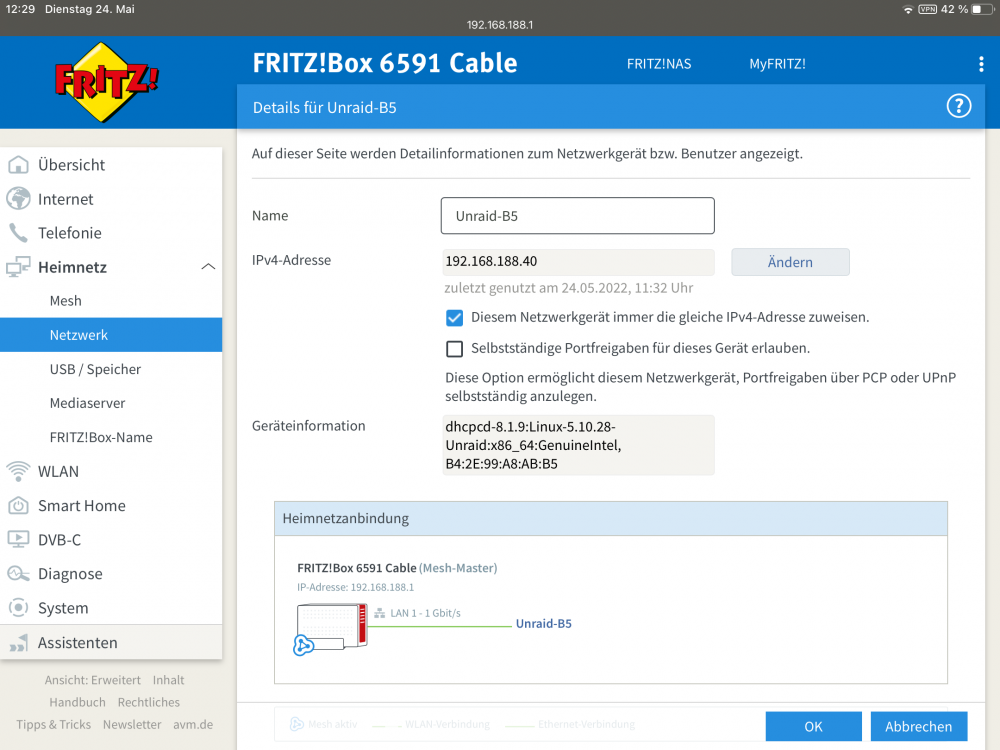The width and height of the screenshot is (1000, 750).
Task: Click the WLAN wifi icon
Action: [x=18, y=471]
